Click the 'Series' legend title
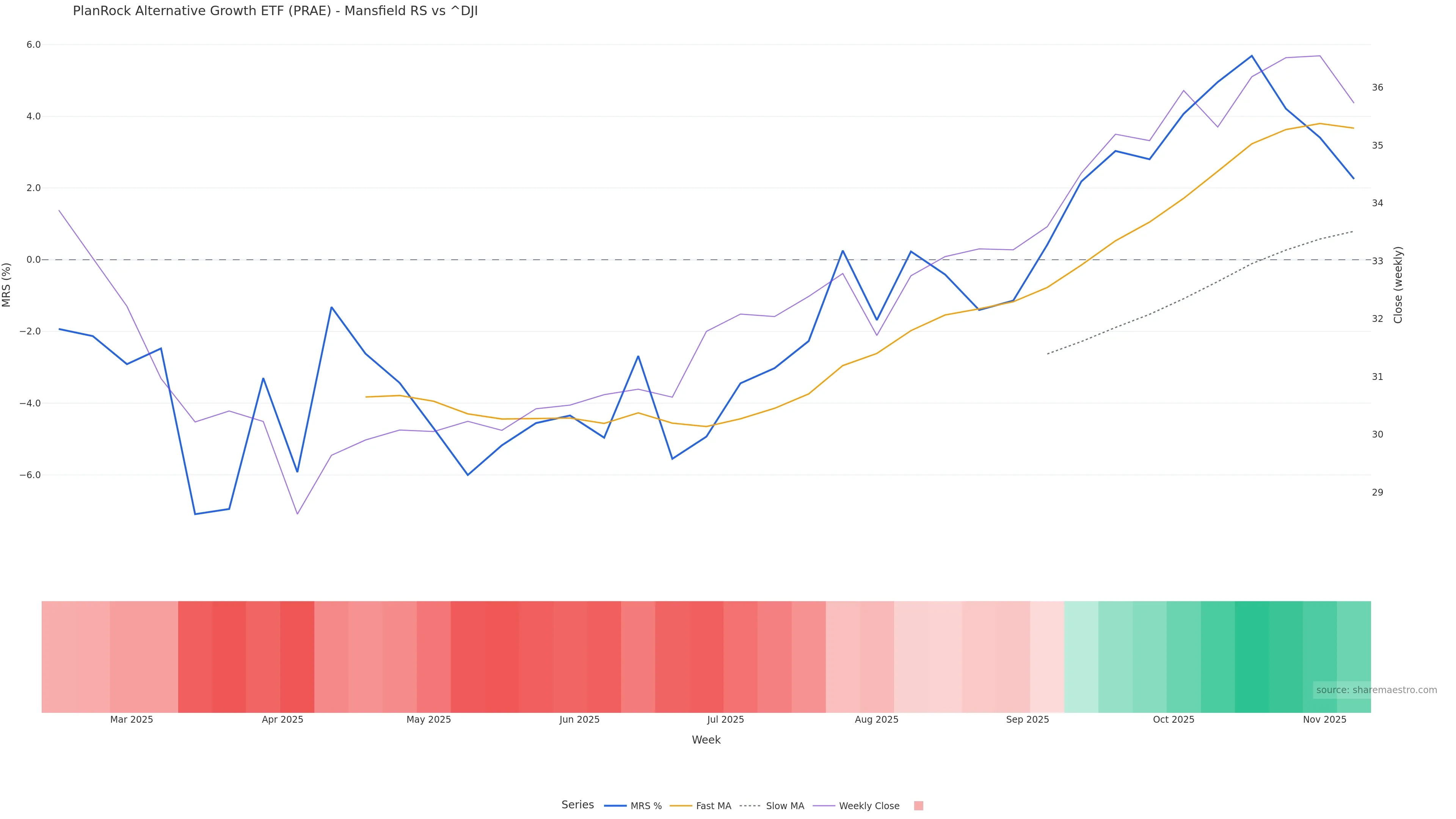The height and width of the screenshot is (819, 1456). coord(577,804)
